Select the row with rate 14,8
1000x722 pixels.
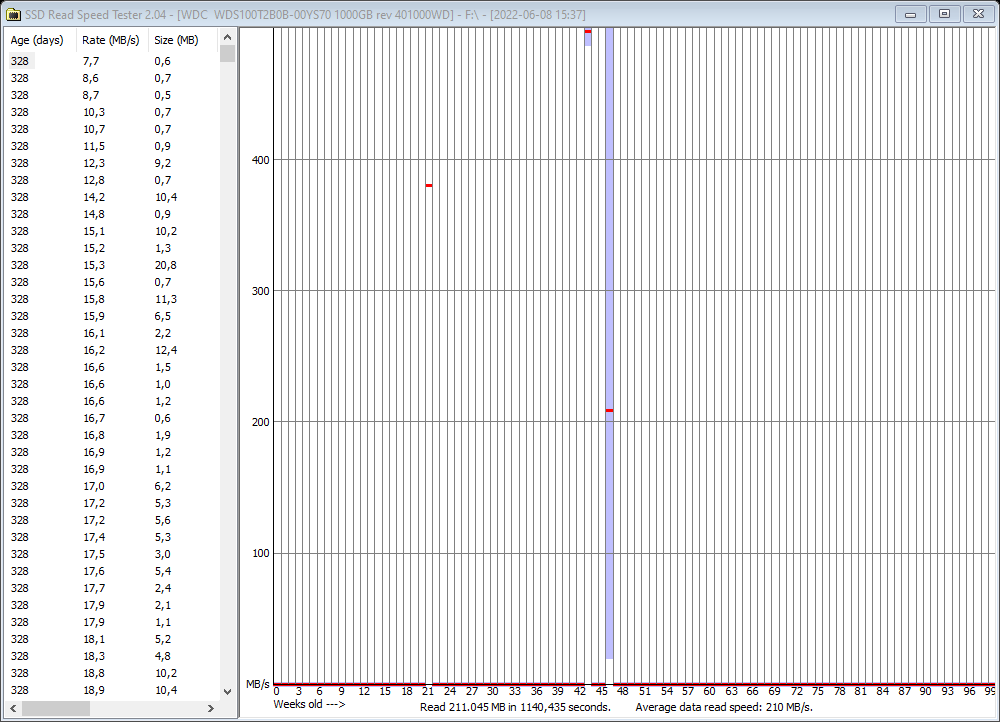(x=112, y=214)
